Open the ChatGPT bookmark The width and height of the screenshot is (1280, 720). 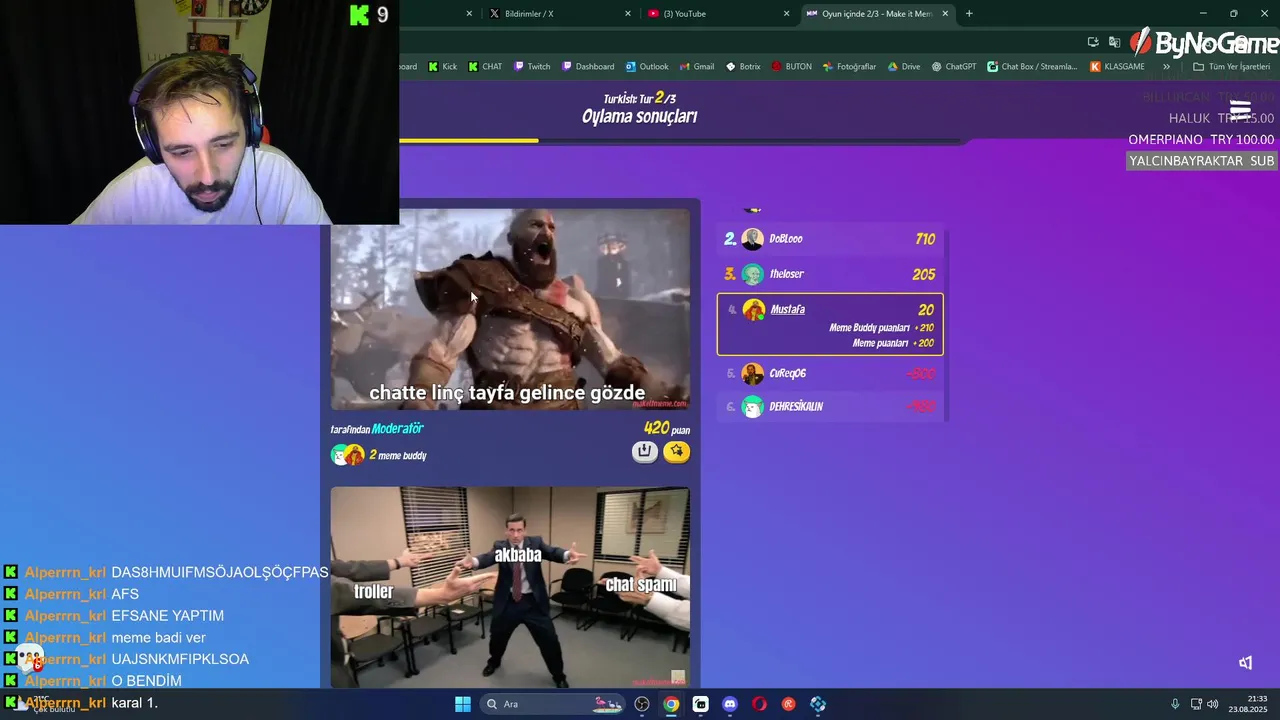(x=954, y=67)
